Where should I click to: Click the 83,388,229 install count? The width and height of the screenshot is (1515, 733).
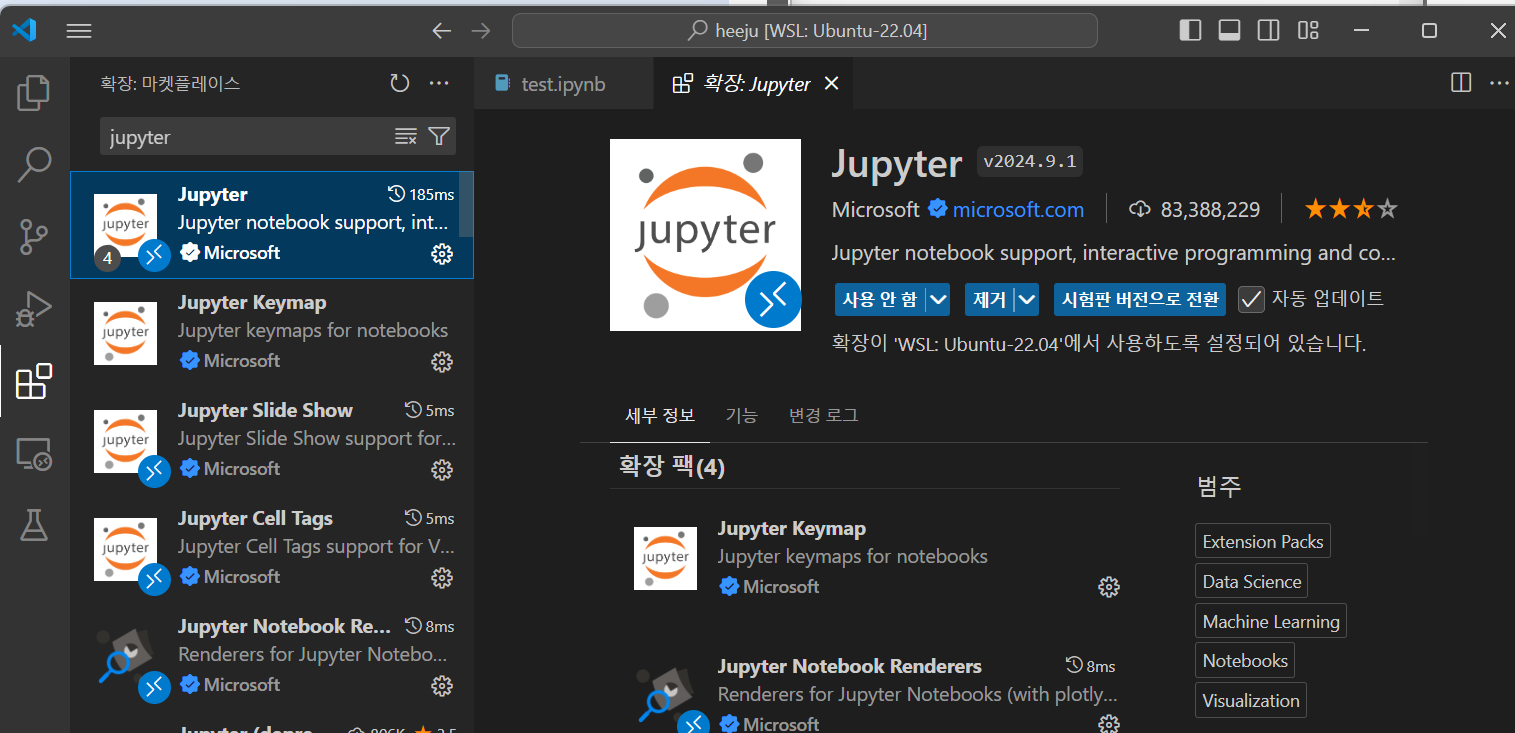click(1196, 210)
